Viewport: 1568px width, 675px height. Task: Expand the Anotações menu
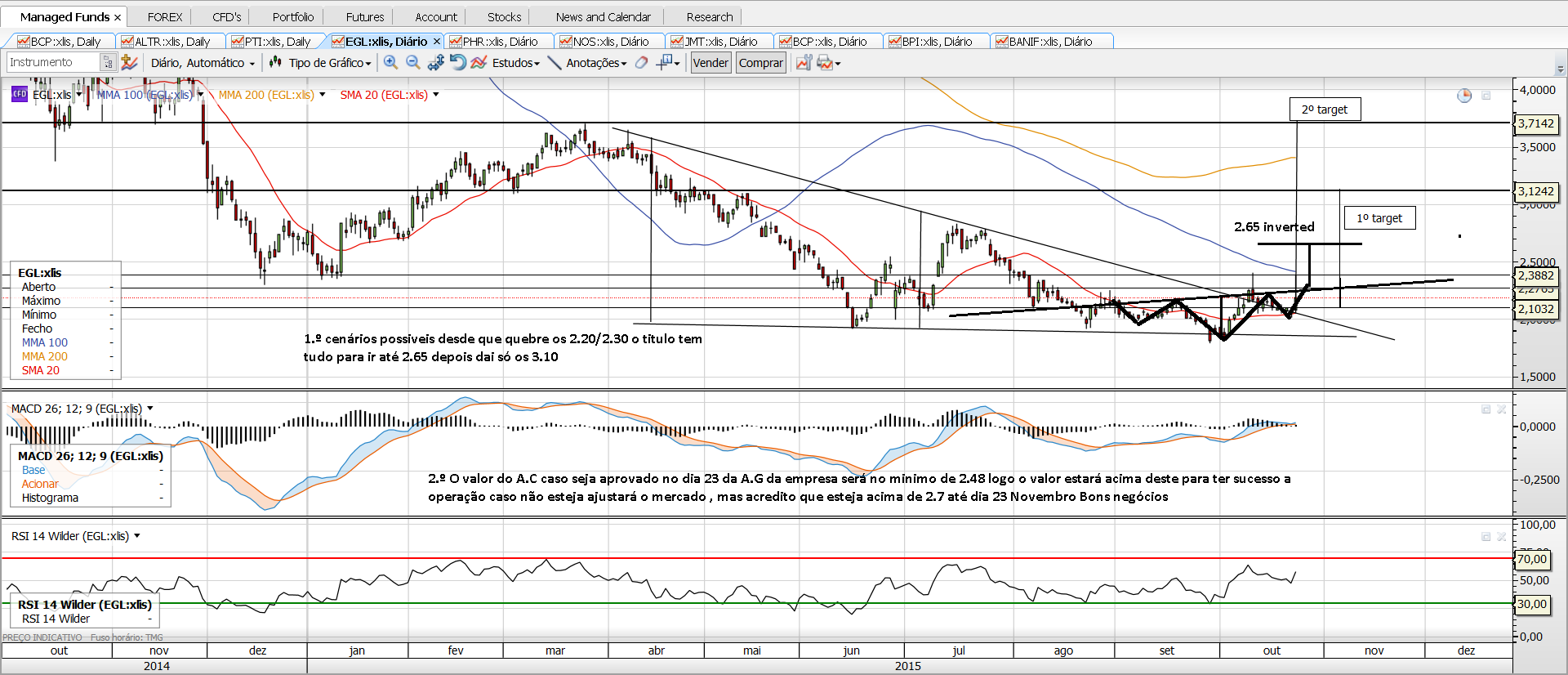tap(597, 63)
